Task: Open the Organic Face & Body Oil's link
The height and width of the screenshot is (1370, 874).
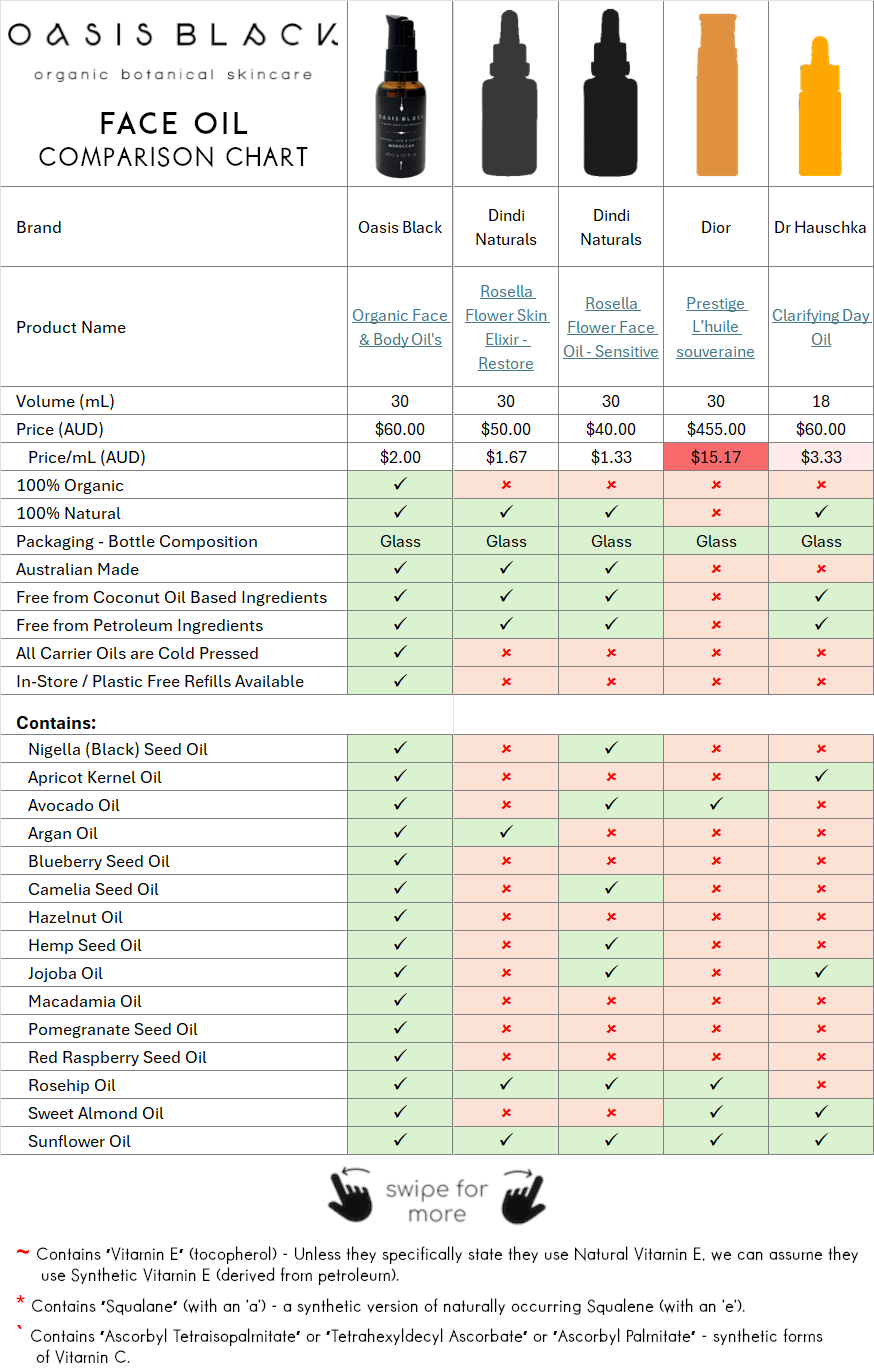Action: 400,327
